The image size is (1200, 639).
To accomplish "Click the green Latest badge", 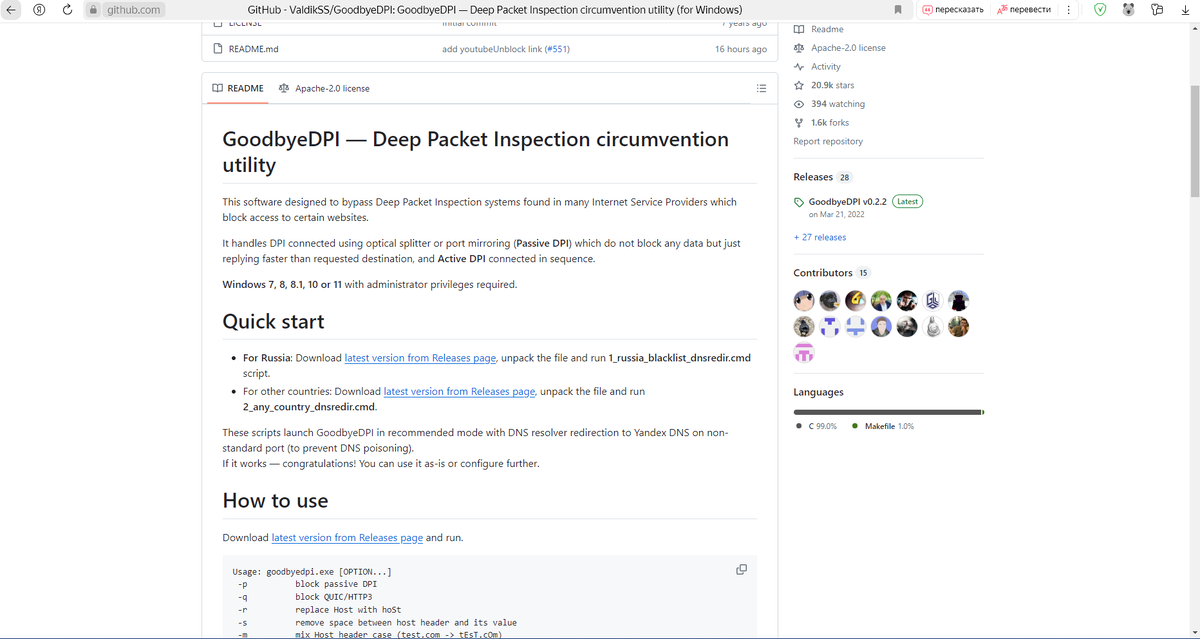I will tap(908, 201).
